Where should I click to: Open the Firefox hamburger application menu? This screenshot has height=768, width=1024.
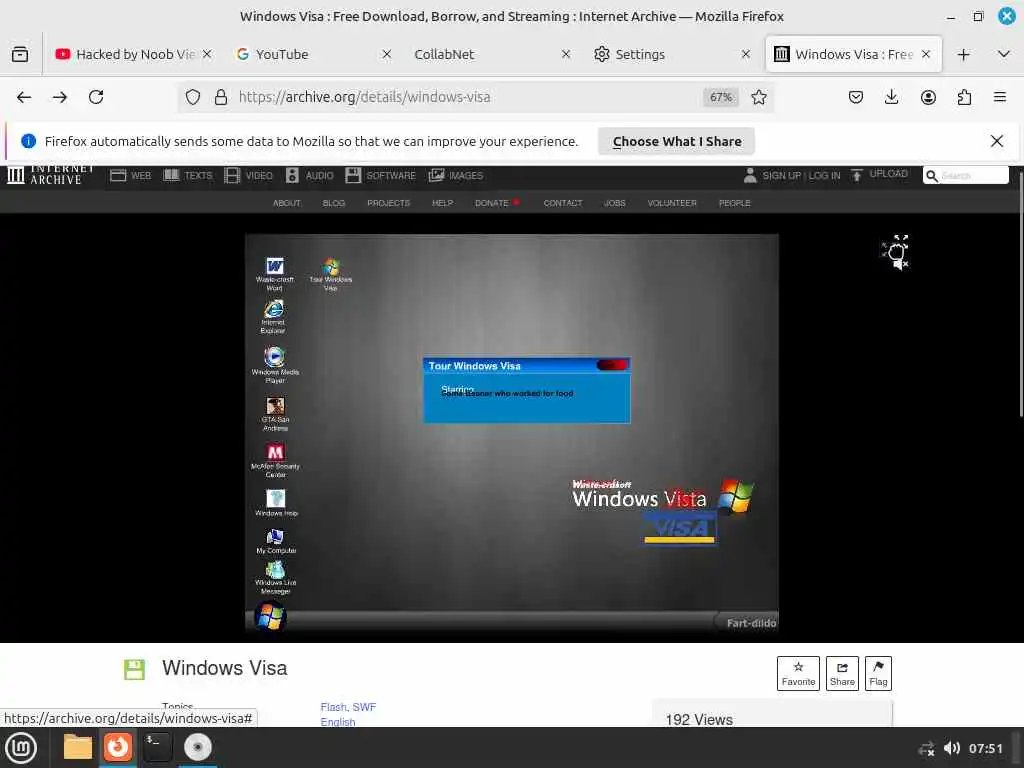tap(1000, 97)
